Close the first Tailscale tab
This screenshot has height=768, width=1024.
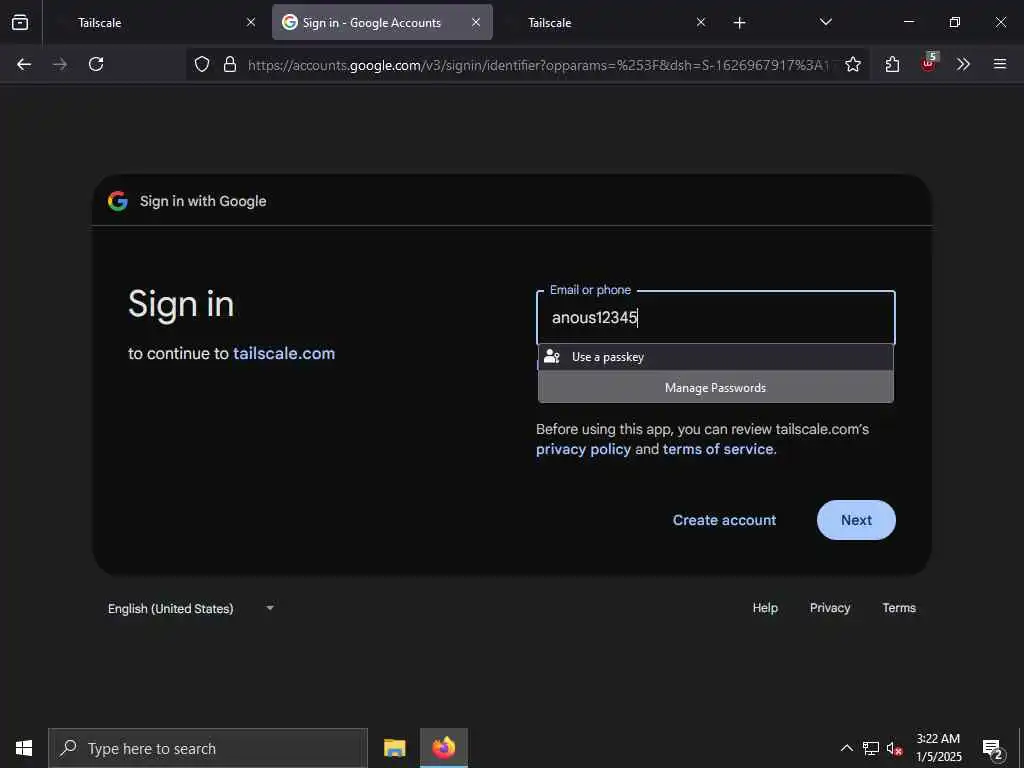[251, 22]
